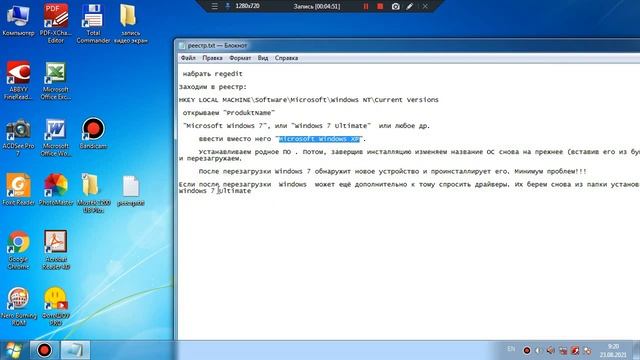
Task: Click the 'Минимум проблем!!!' text
Action: coord(550,172)
